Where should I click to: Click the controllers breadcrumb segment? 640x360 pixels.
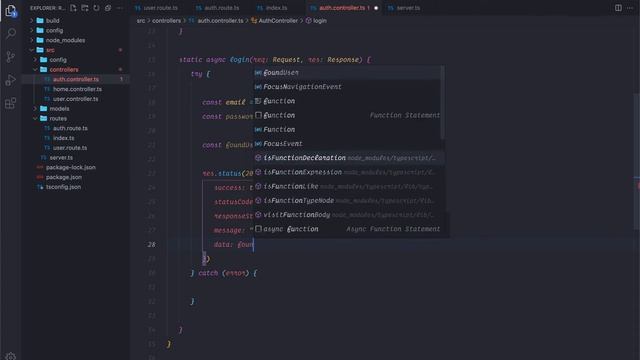[167, 20]
